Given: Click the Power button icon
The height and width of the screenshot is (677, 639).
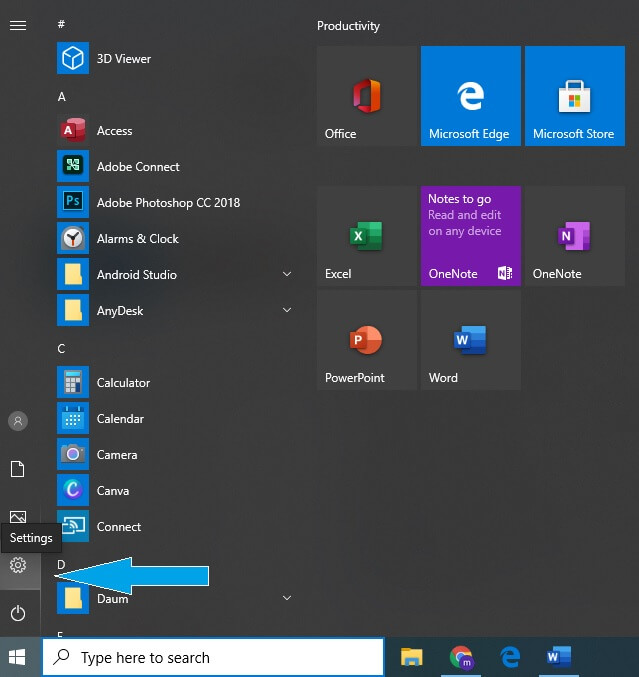Looking at the screenshot, I should click(18, 613).
